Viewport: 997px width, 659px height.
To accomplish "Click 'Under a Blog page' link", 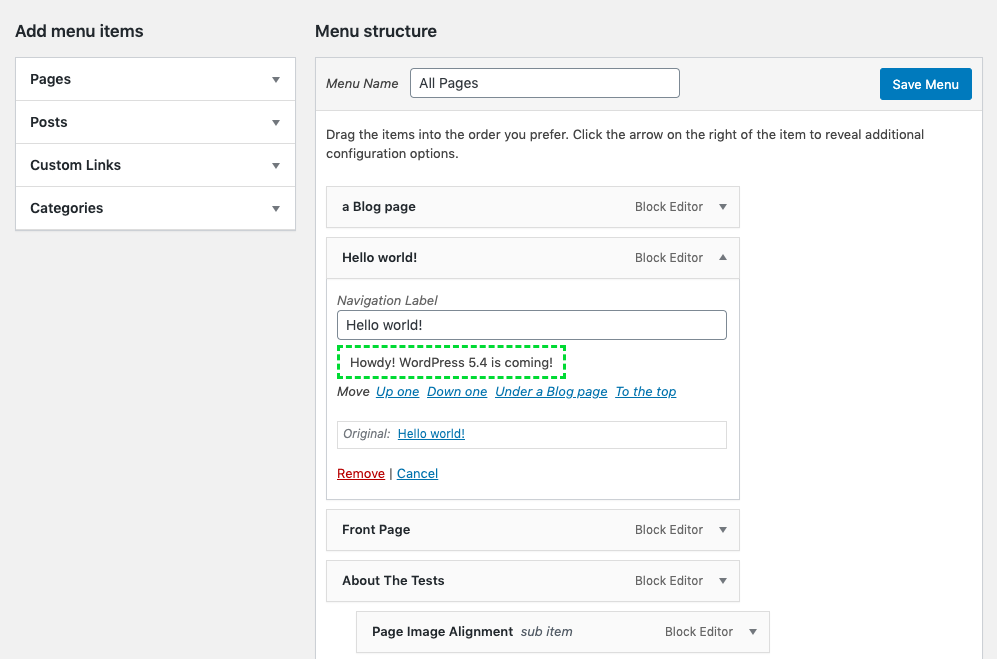I will [551, 392].
